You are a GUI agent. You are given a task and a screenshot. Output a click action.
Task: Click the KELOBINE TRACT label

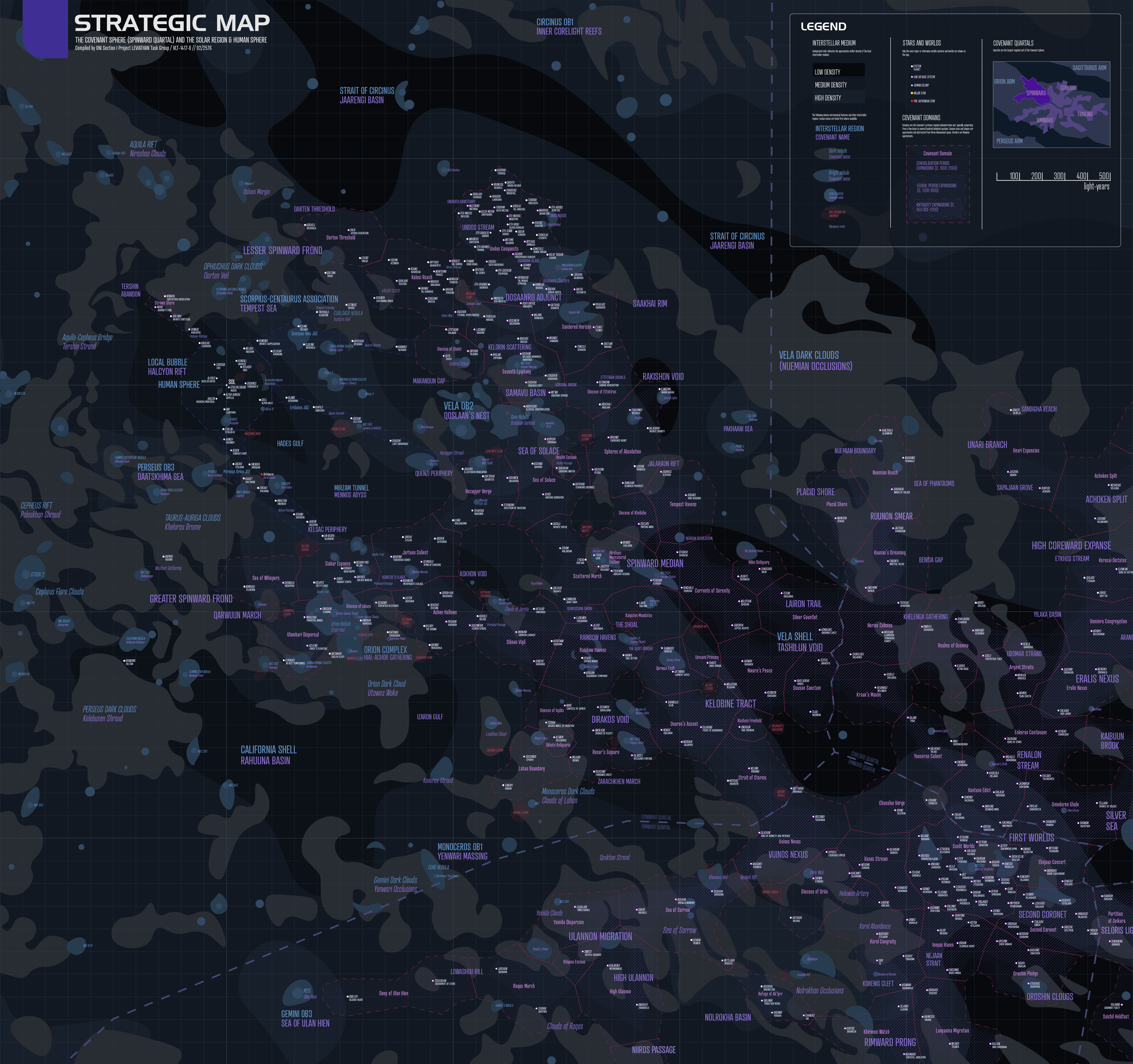tap(731, 704)
